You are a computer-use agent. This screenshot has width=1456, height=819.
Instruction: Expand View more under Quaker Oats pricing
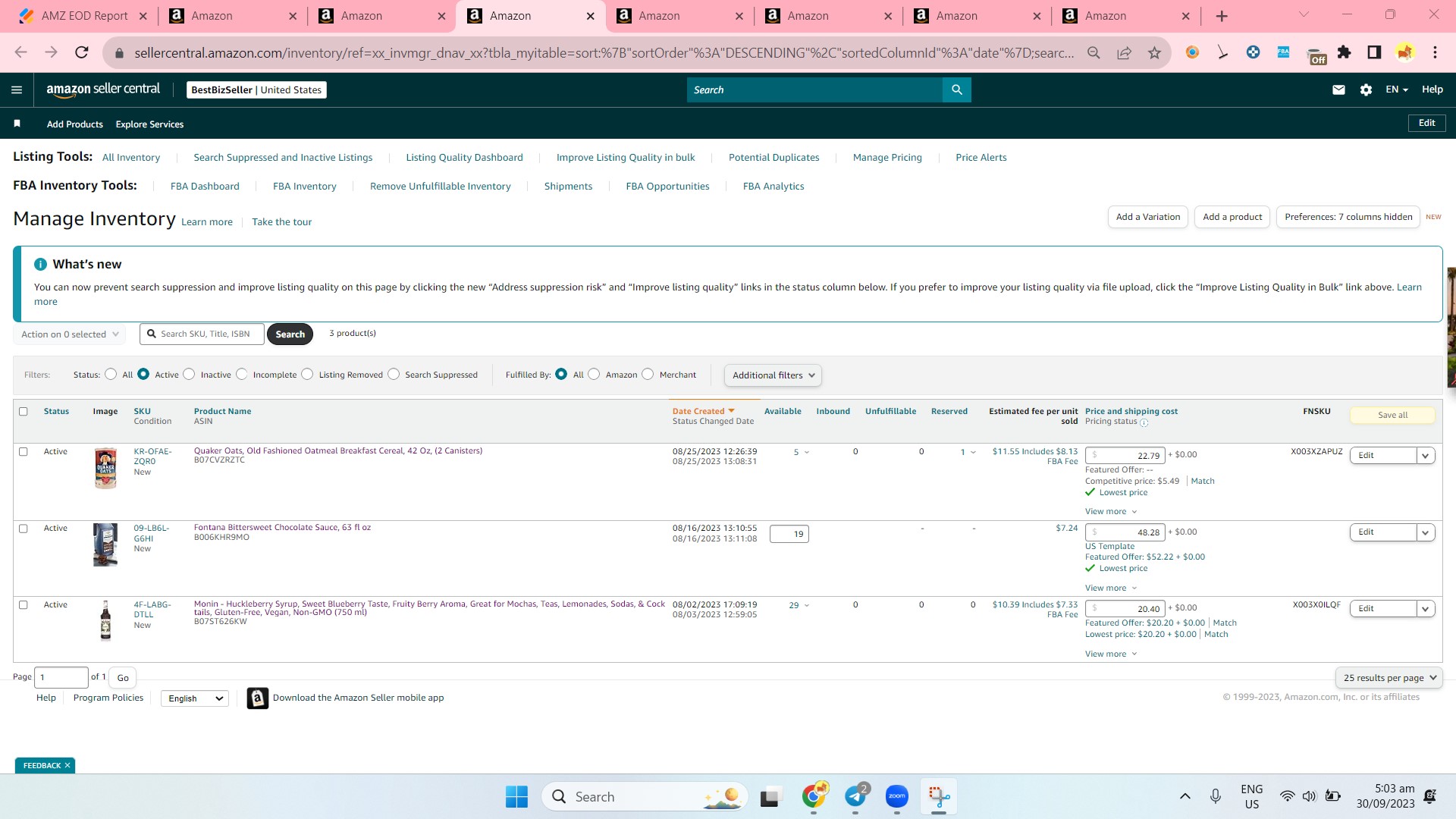pos(1111,512)
